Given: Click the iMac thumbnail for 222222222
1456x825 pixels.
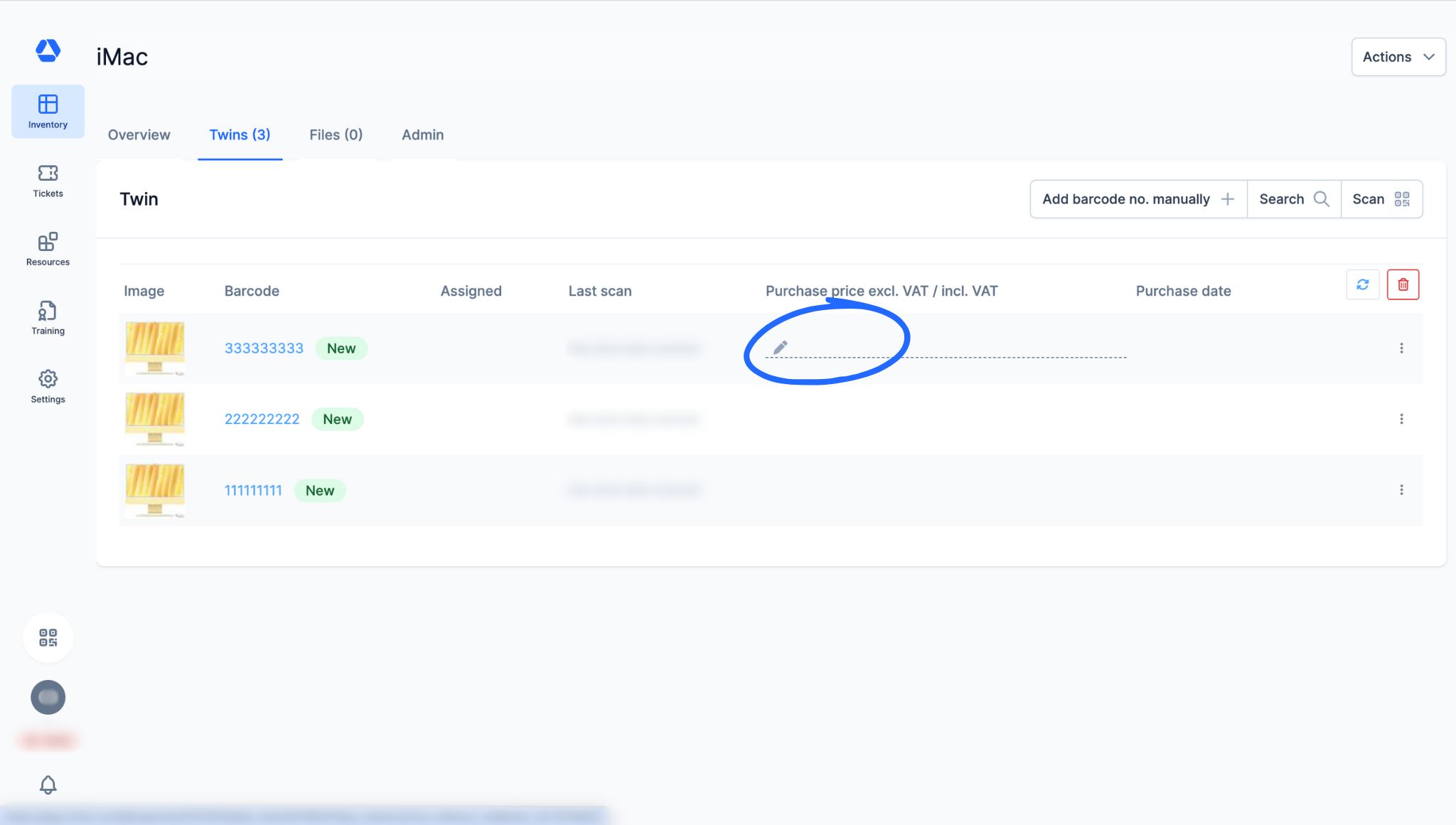Looking at the screenshot, I should (155, 420).
